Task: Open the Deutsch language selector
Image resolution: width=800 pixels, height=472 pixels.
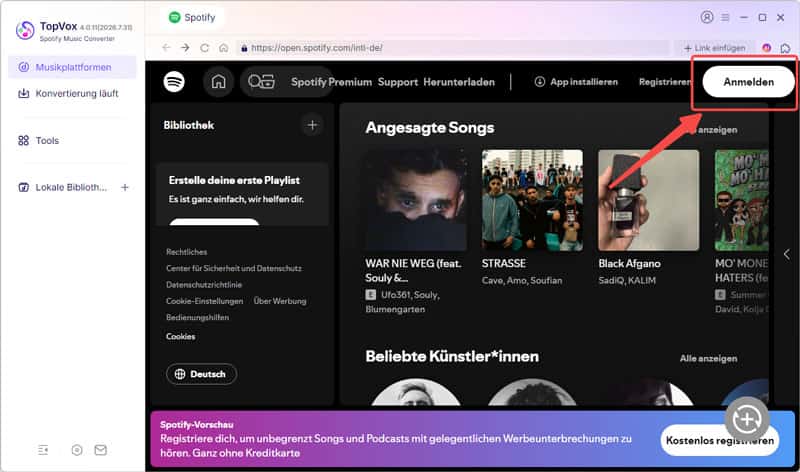Action: (202, 374)
